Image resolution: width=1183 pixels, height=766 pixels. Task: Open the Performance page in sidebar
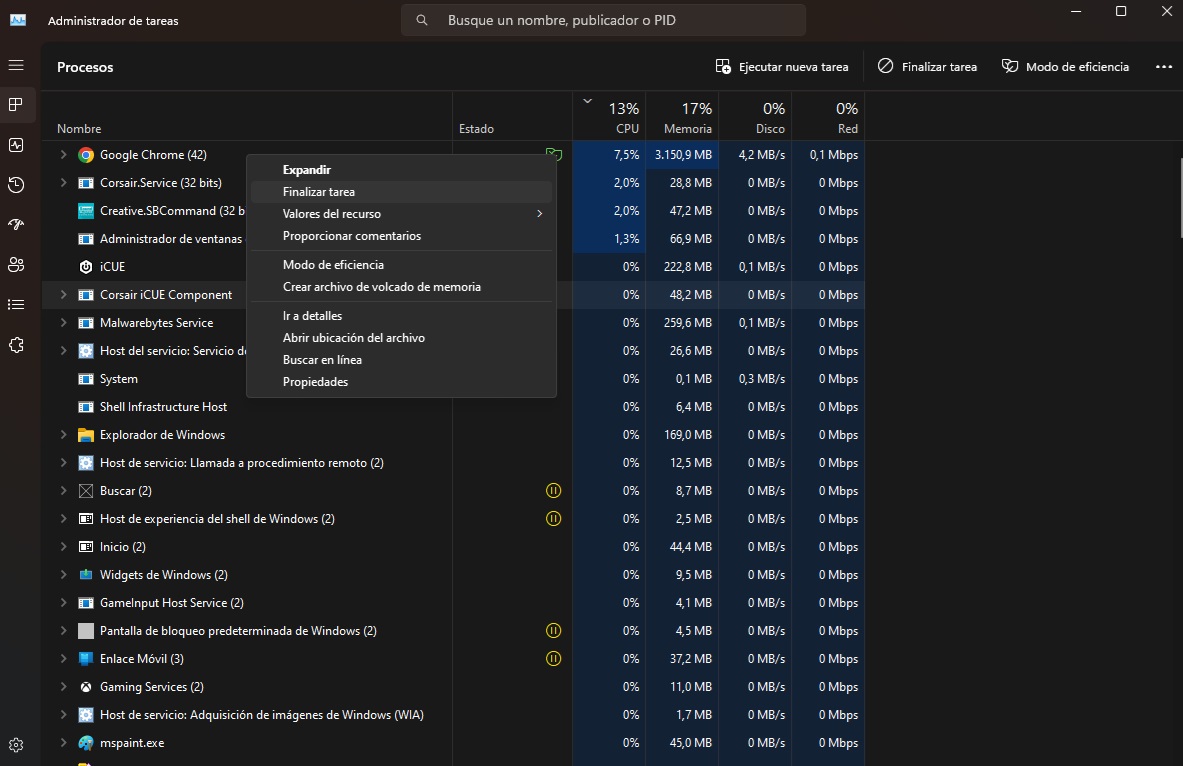(16, 145)
